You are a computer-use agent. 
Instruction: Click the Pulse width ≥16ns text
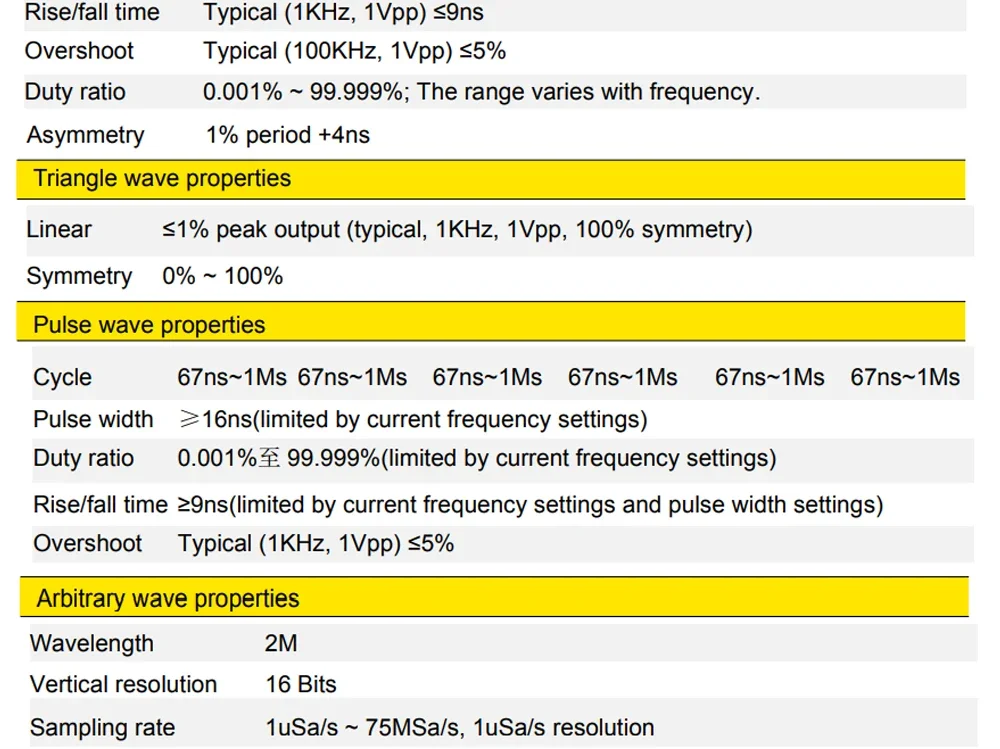(413, 420)
